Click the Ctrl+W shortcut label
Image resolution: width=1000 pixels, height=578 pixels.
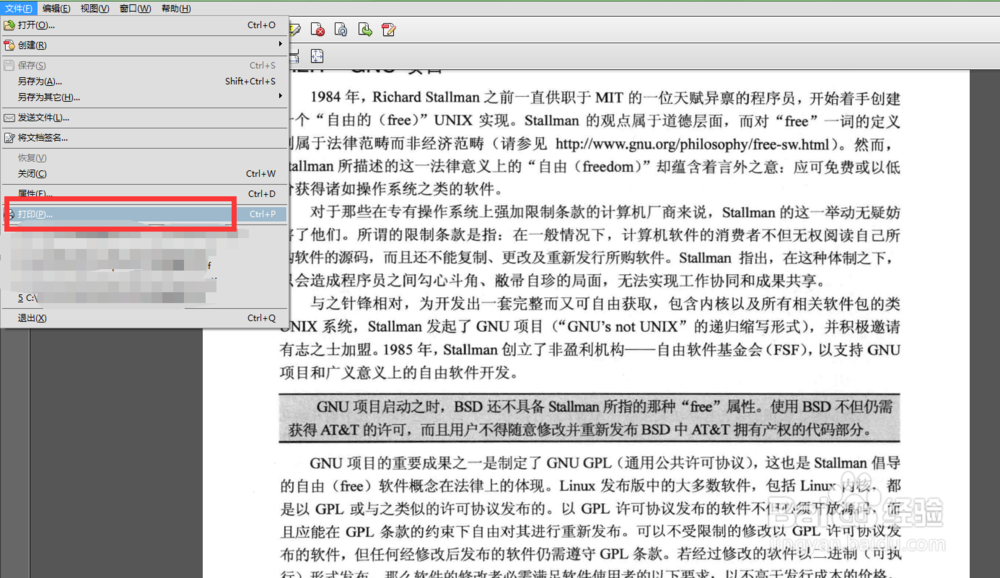(x=261, y=174)
